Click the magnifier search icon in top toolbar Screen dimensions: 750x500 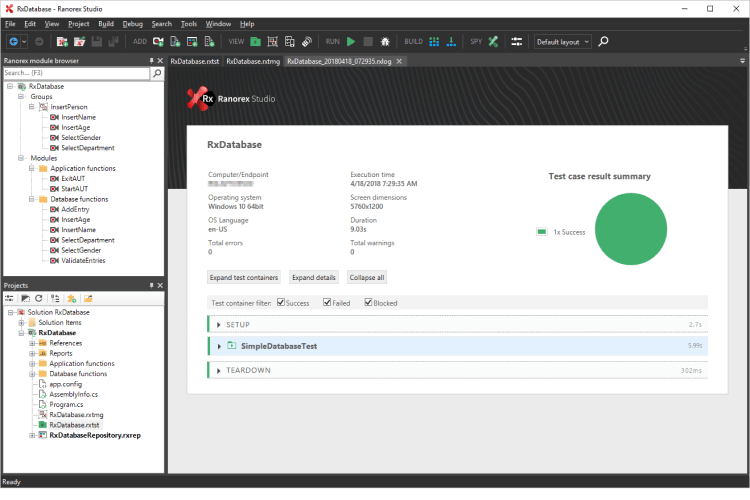pos(604,42)
